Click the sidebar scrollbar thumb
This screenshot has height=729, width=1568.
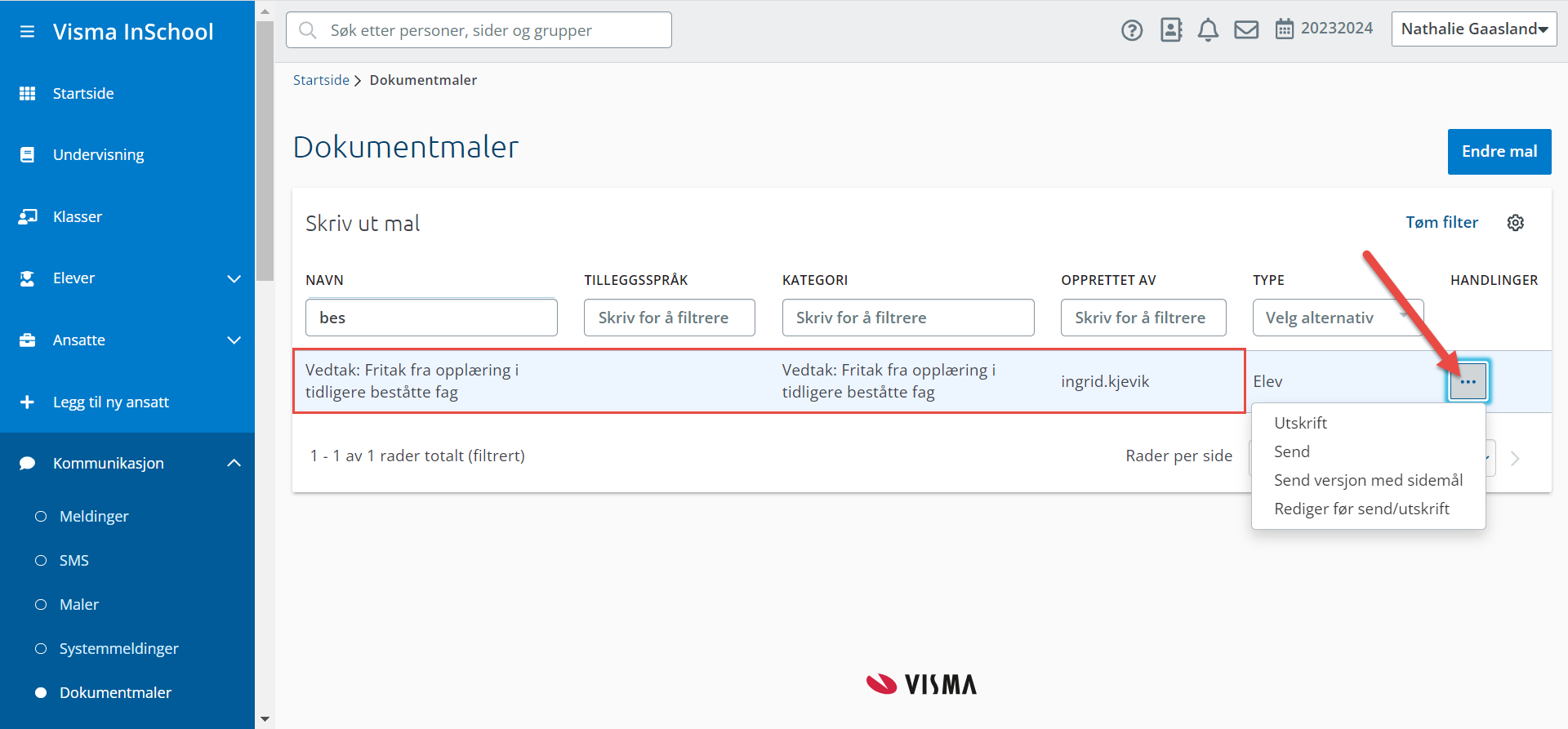coord(265,151)
